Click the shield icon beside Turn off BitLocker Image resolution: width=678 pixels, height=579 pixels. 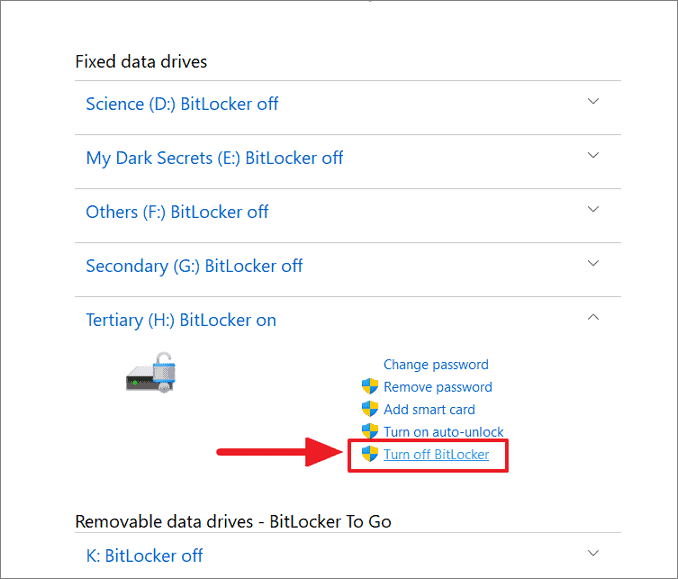(370, 454)
